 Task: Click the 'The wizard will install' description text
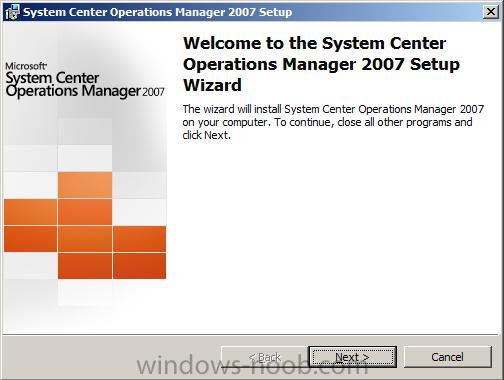(x=333, y=122)
